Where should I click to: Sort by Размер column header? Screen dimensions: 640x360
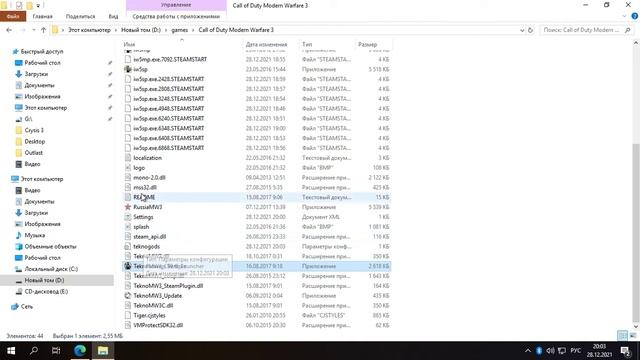click(367, 44)
